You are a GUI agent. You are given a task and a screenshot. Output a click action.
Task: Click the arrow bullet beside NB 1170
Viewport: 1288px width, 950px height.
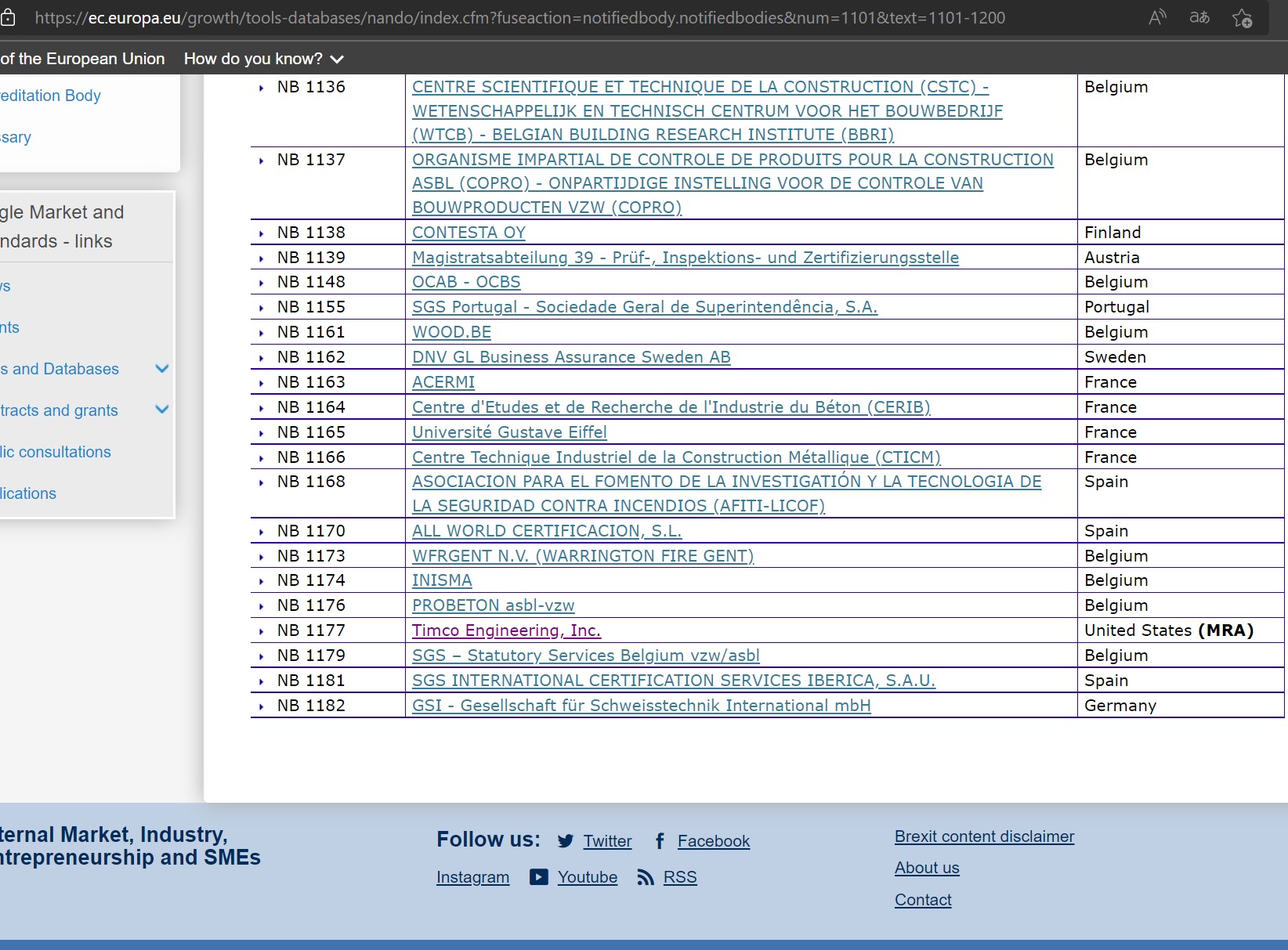click(x=262, y=532)
